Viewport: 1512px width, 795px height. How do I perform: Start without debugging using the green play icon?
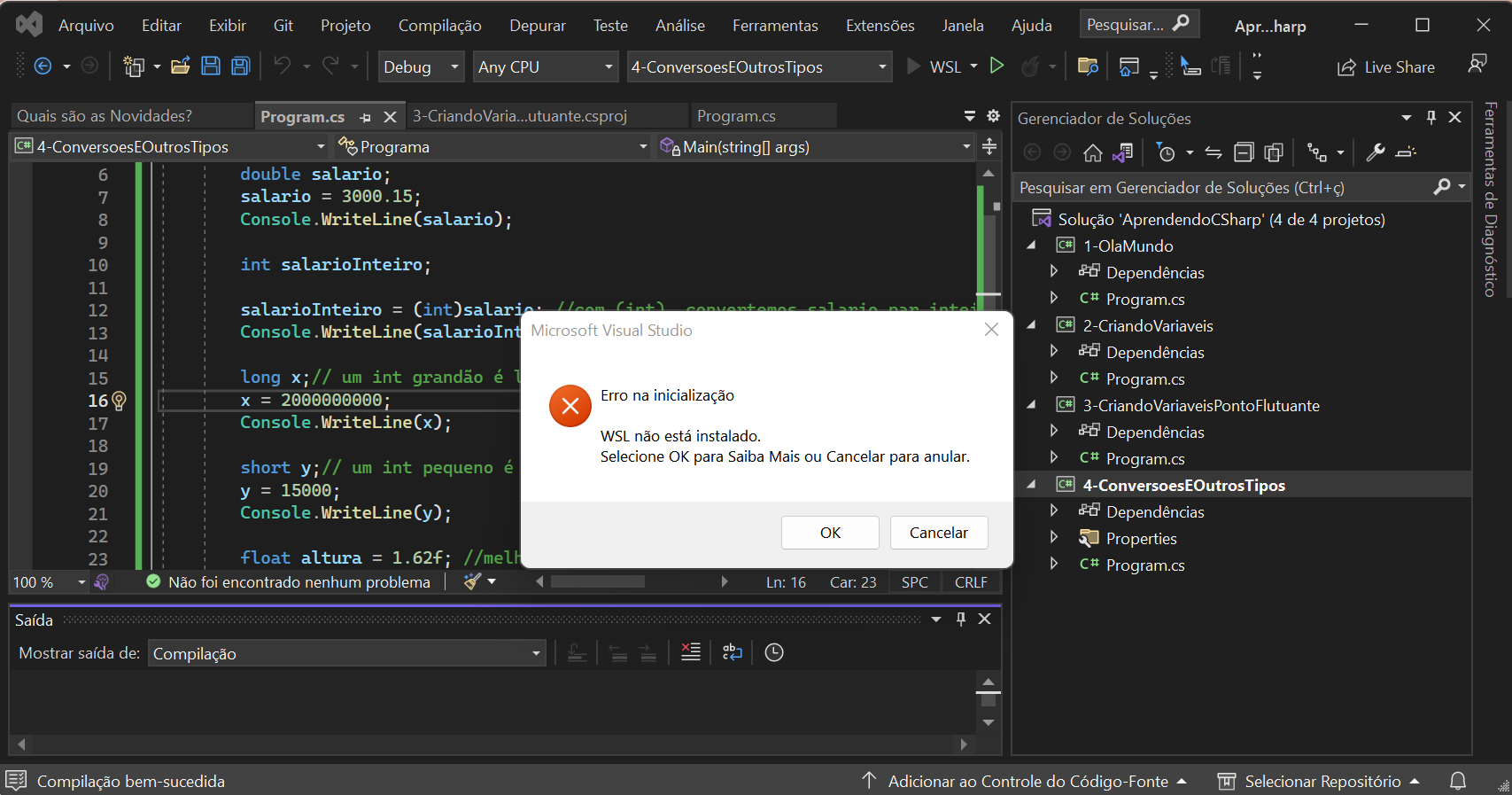coord(996,66)
